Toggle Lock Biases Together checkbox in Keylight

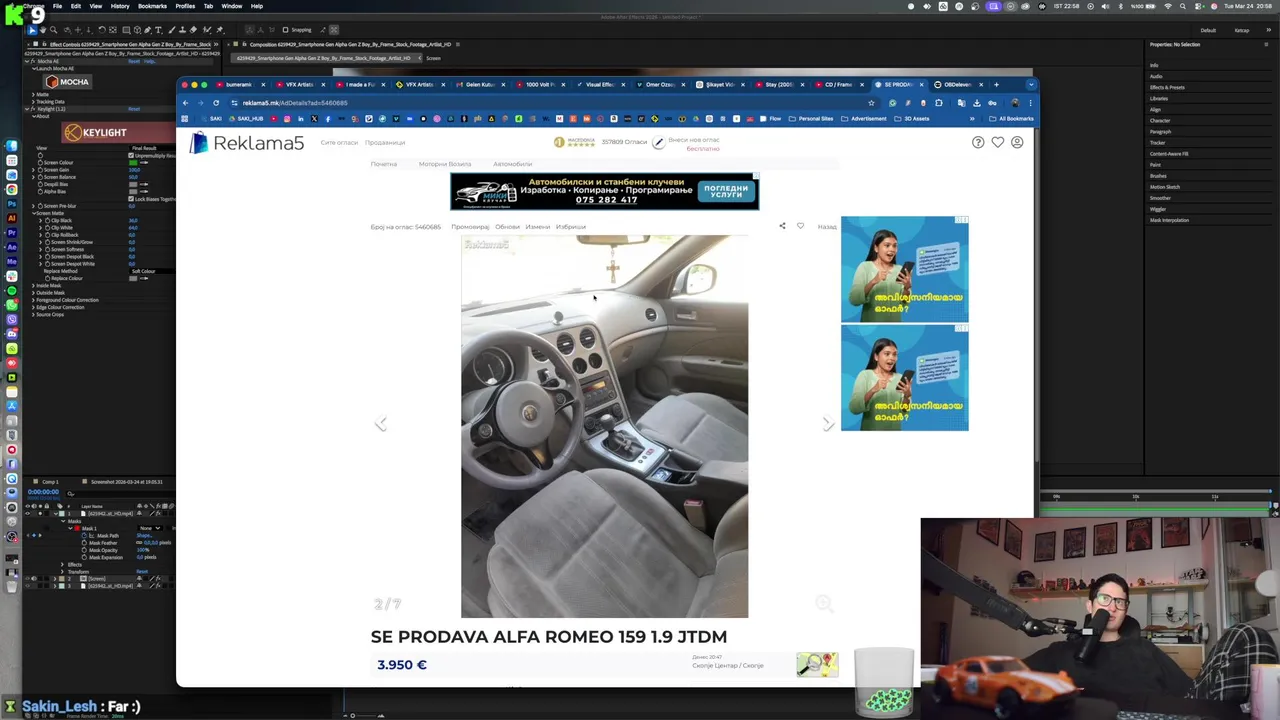131,199
